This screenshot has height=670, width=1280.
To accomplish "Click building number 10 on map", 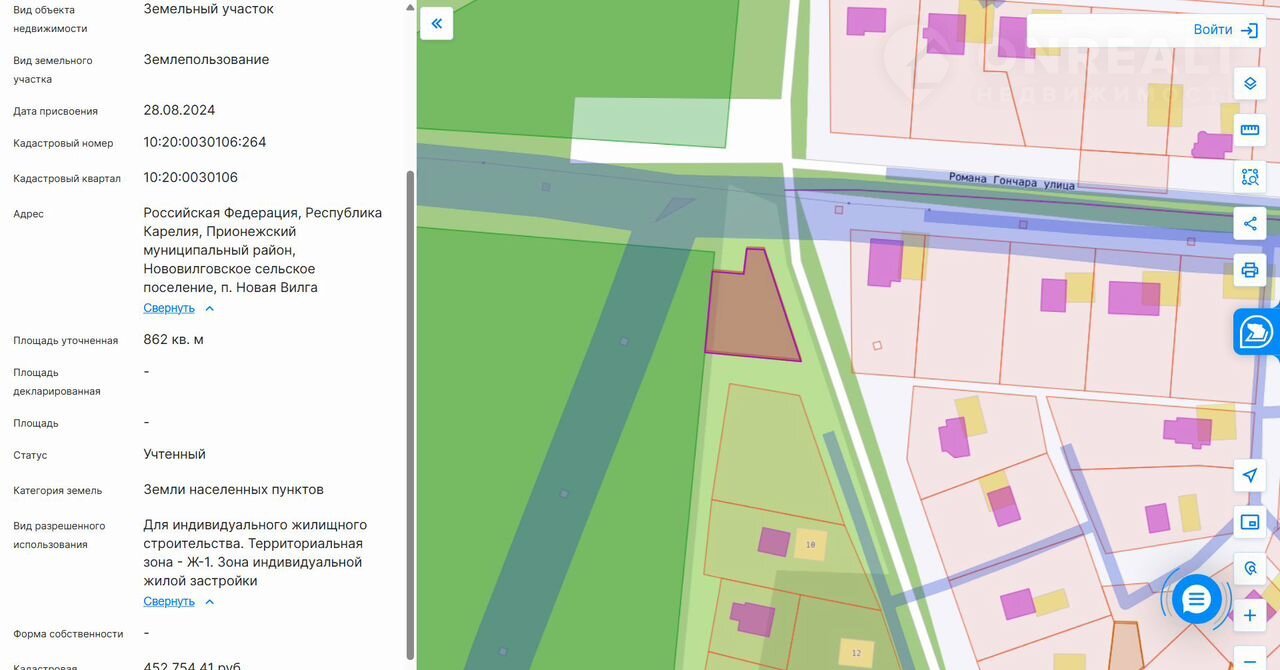I will coord(810,545).
